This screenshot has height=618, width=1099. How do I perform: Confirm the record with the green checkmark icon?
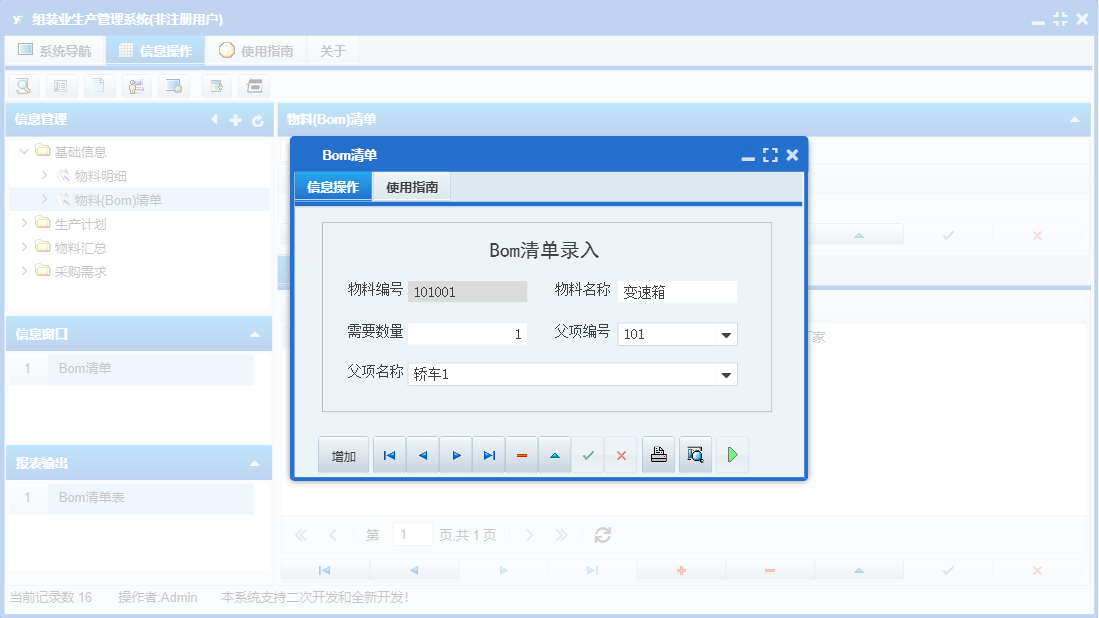click(588, 454)
